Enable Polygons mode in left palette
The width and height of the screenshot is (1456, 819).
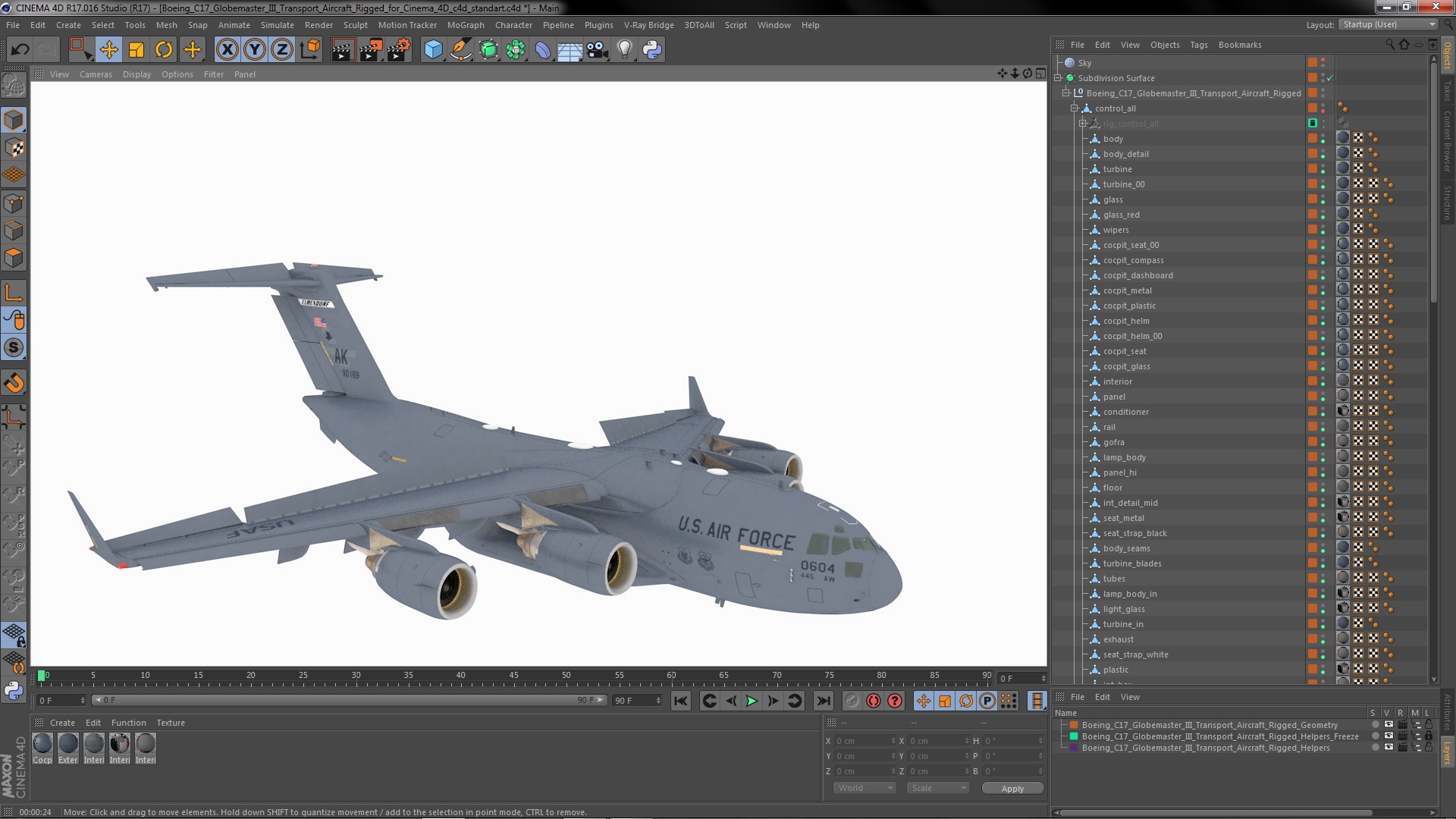click(14, 258)
